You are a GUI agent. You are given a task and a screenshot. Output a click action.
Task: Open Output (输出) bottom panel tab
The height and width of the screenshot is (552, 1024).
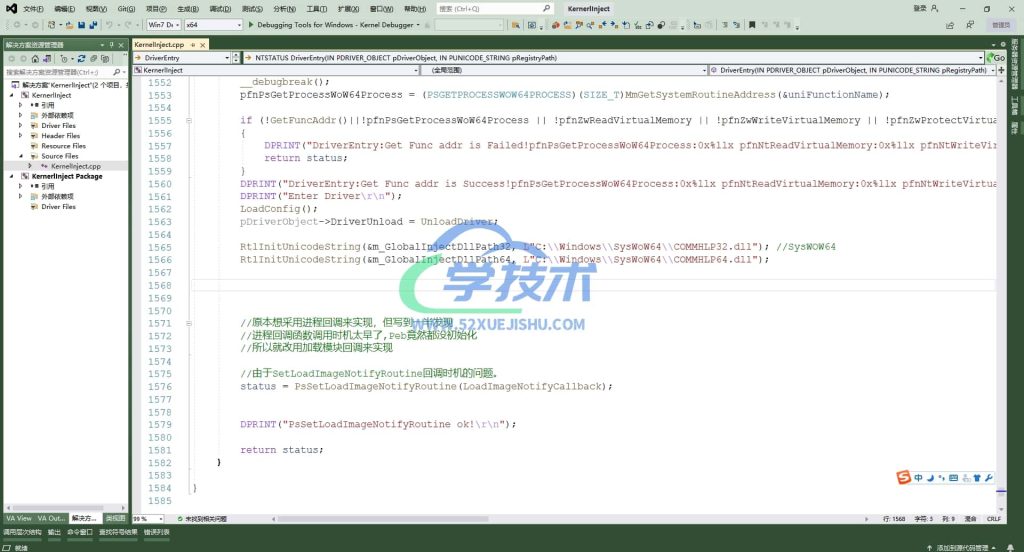(54, 532)
